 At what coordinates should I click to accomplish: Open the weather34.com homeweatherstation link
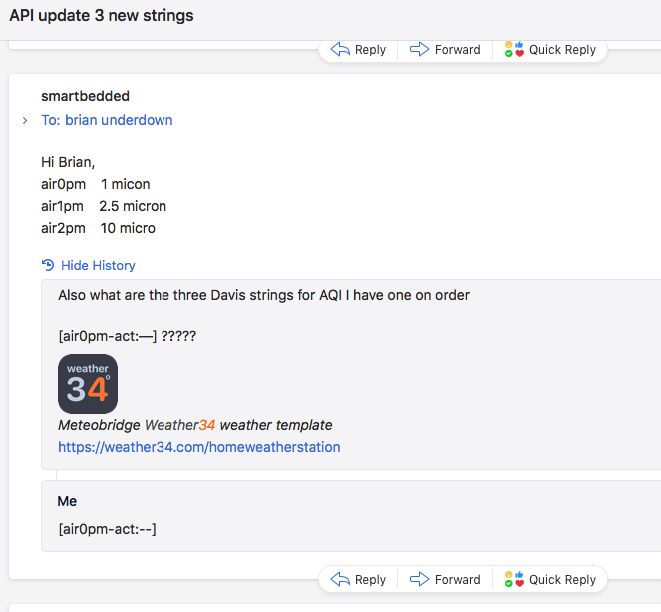click(199, 447)
